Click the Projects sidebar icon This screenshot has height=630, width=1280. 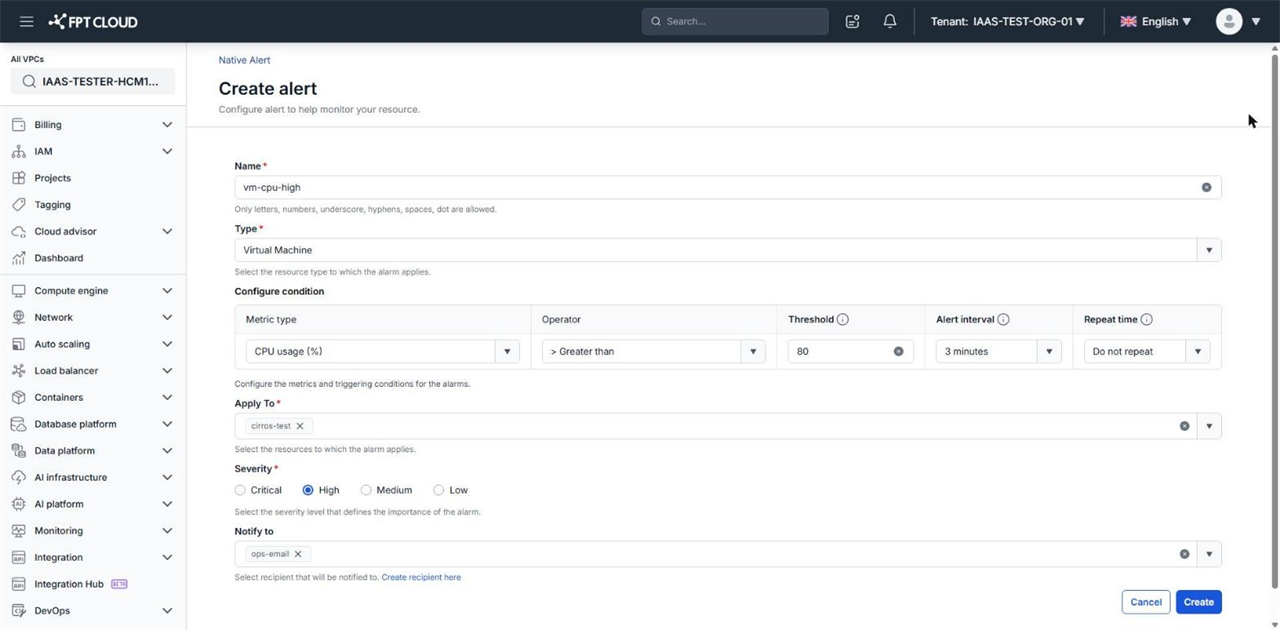pos(18,178)
